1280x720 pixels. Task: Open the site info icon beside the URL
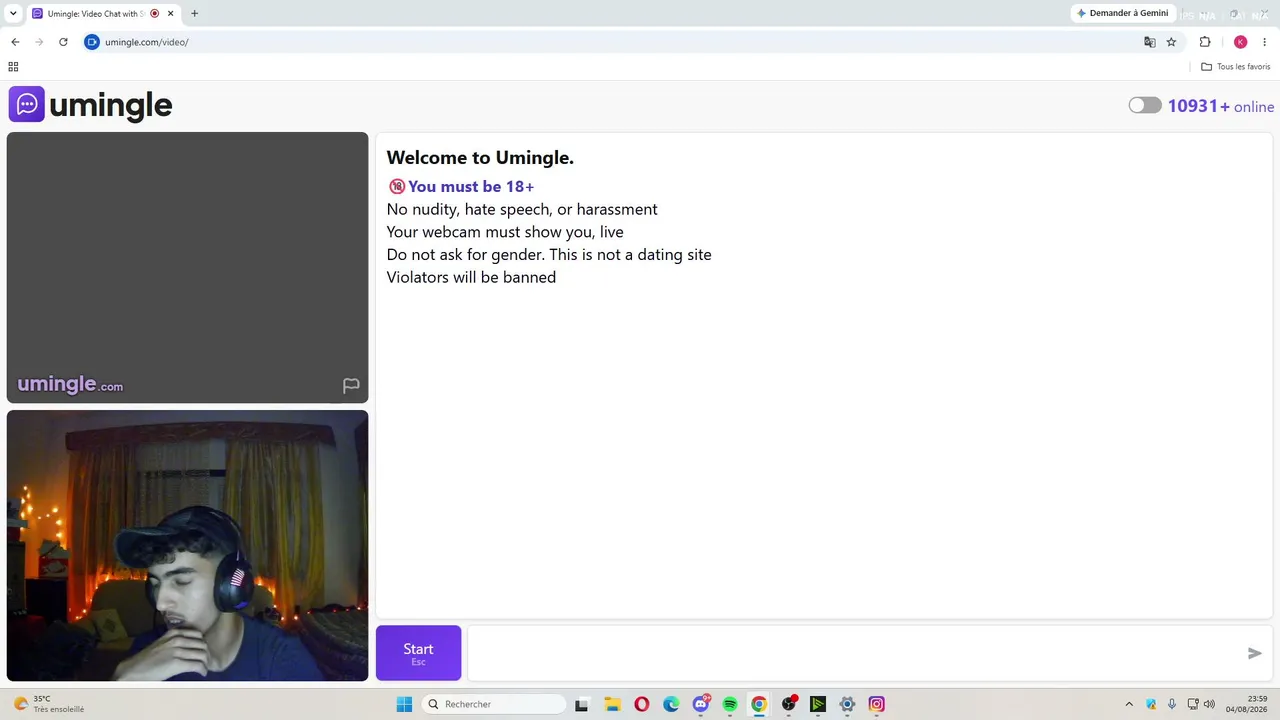(x=92, y=42)
